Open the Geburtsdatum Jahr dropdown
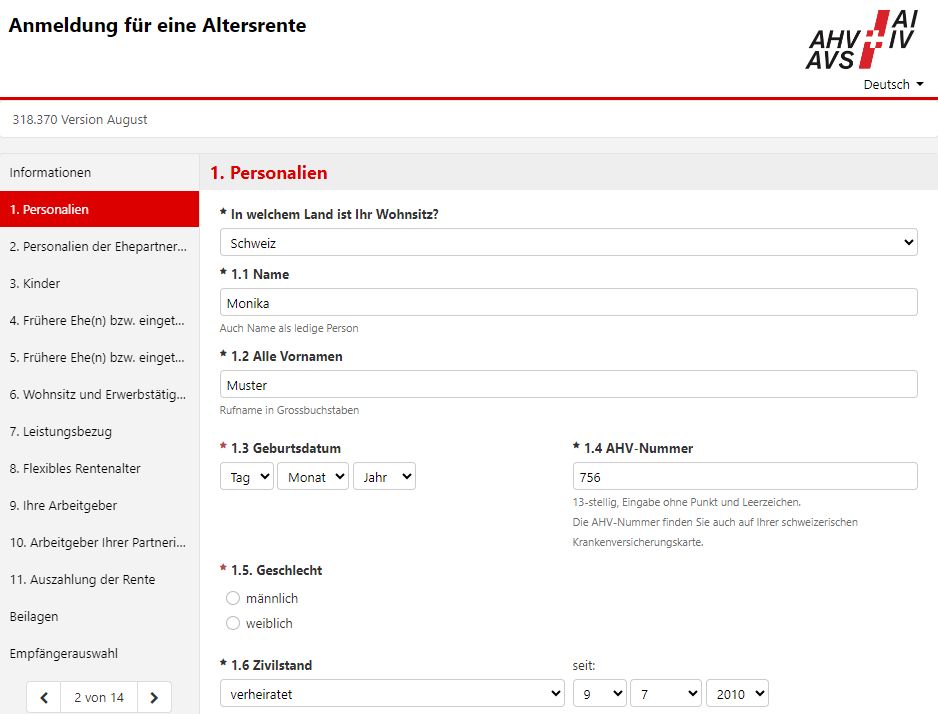Screen dimensions: 938x714 click(384, 477)
